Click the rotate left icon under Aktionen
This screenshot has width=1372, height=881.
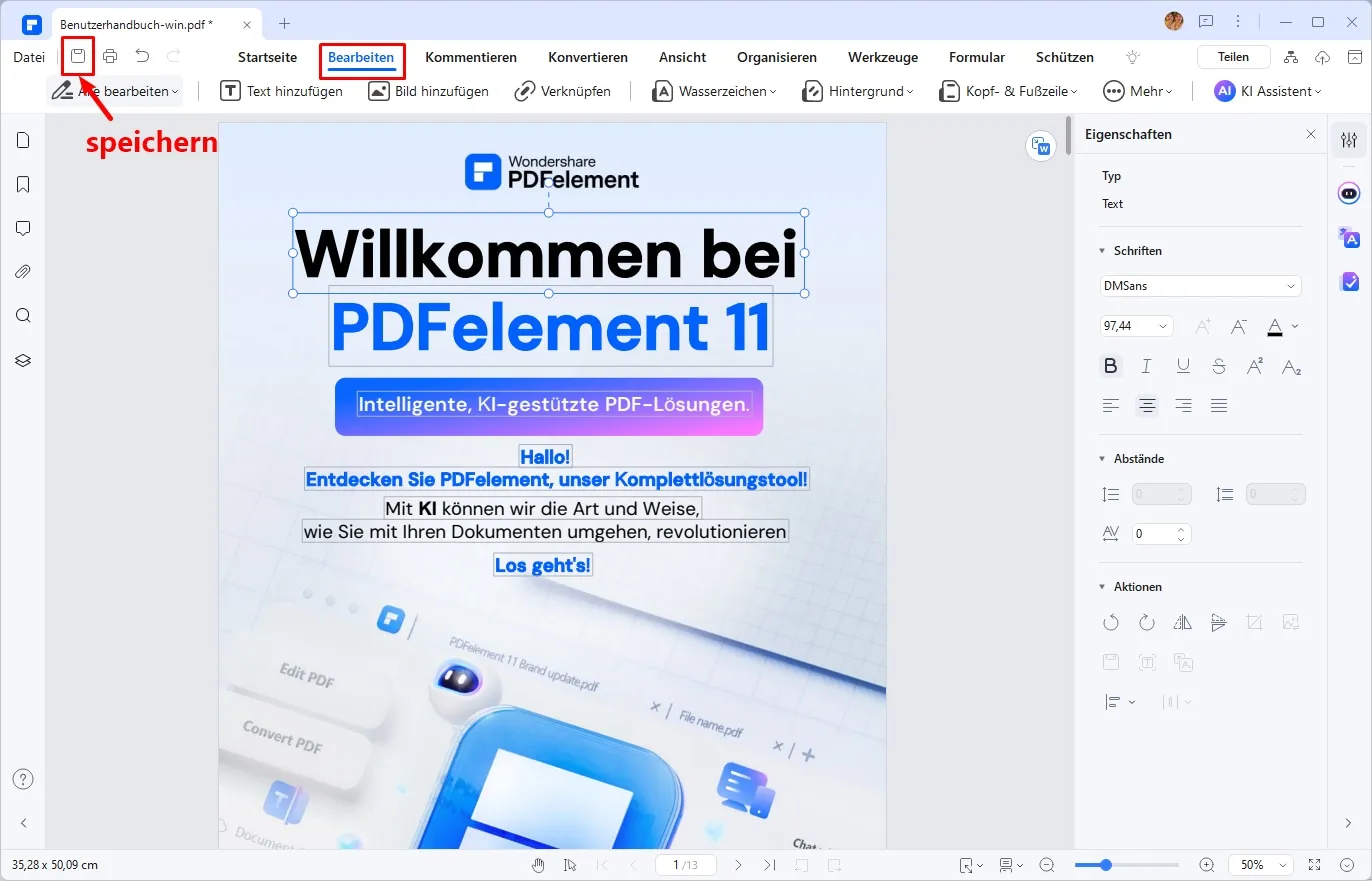[x=1111, y=622]
